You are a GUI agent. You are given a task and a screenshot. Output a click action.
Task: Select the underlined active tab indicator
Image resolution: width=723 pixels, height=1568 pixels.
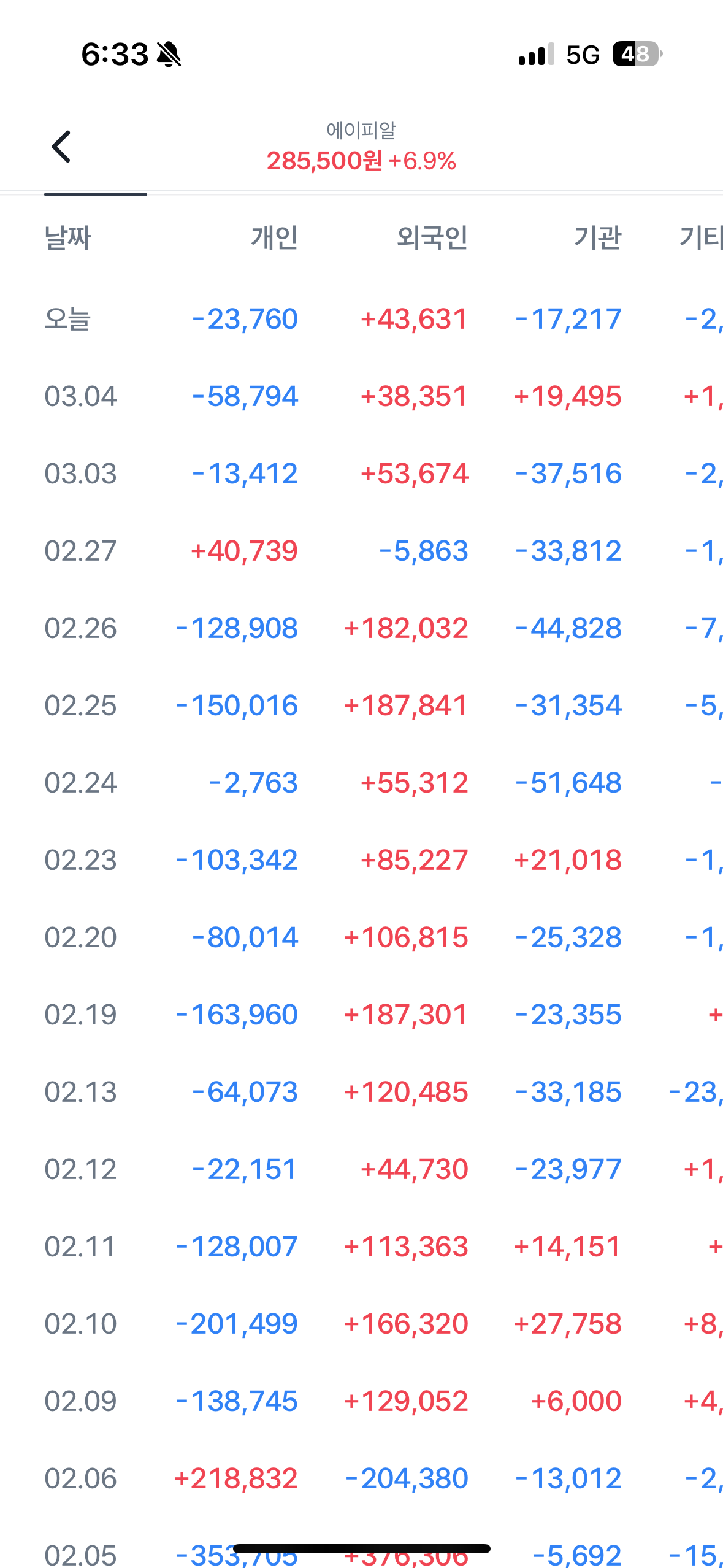point(96,194)
